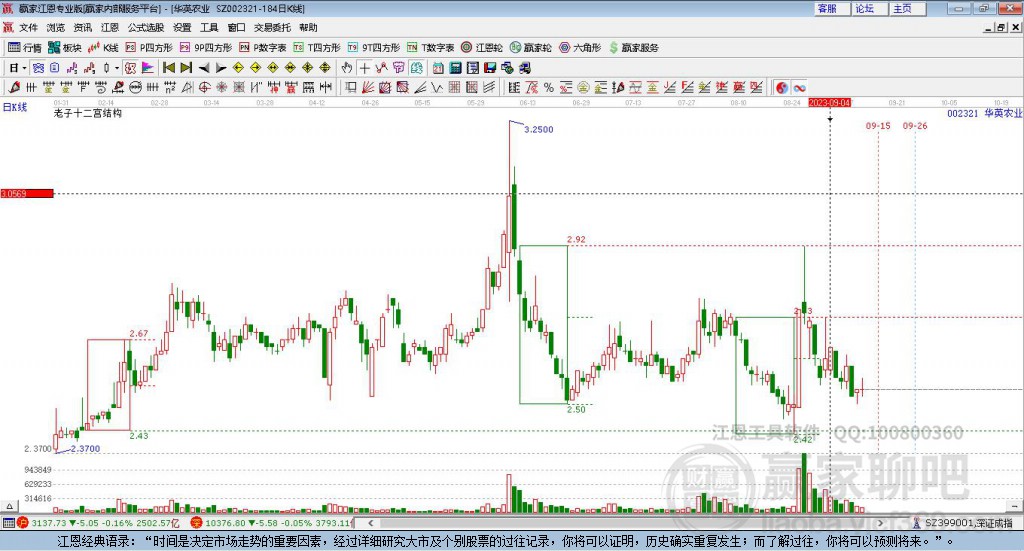Select the red target circle tool
The image size is (1024, 551).
coord(204,87)
